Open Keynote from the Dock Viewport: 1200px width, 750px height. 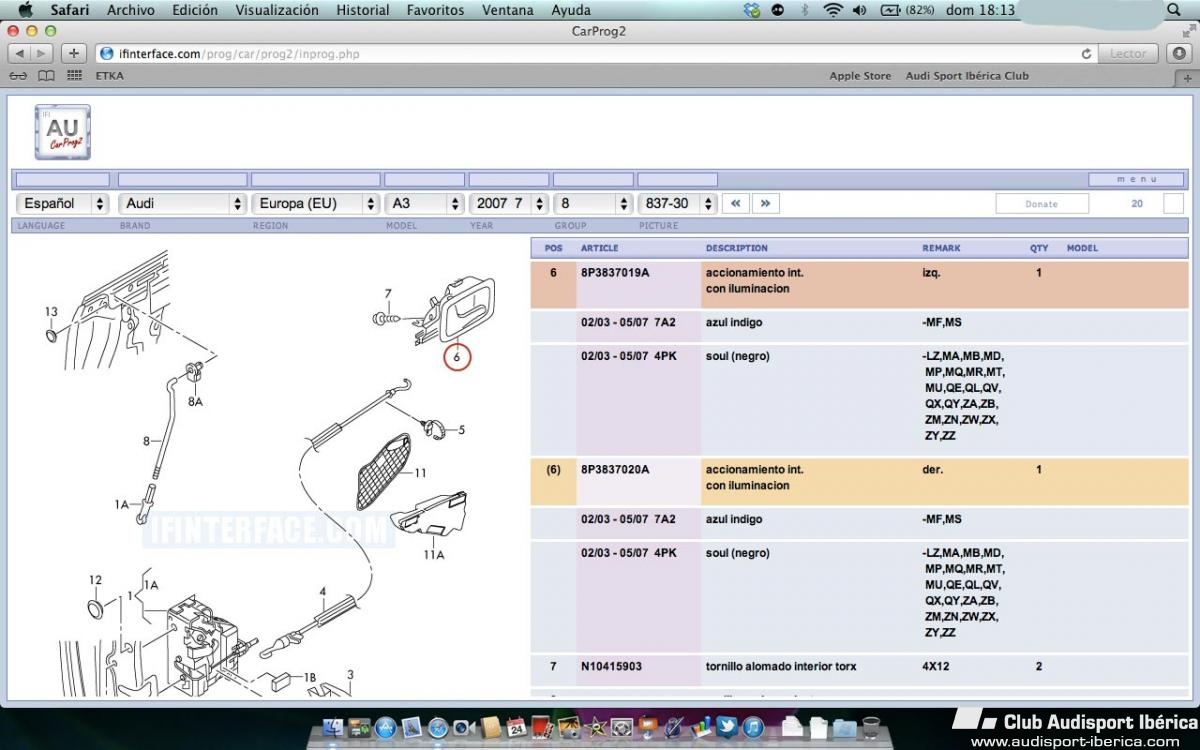pos(648,727)
